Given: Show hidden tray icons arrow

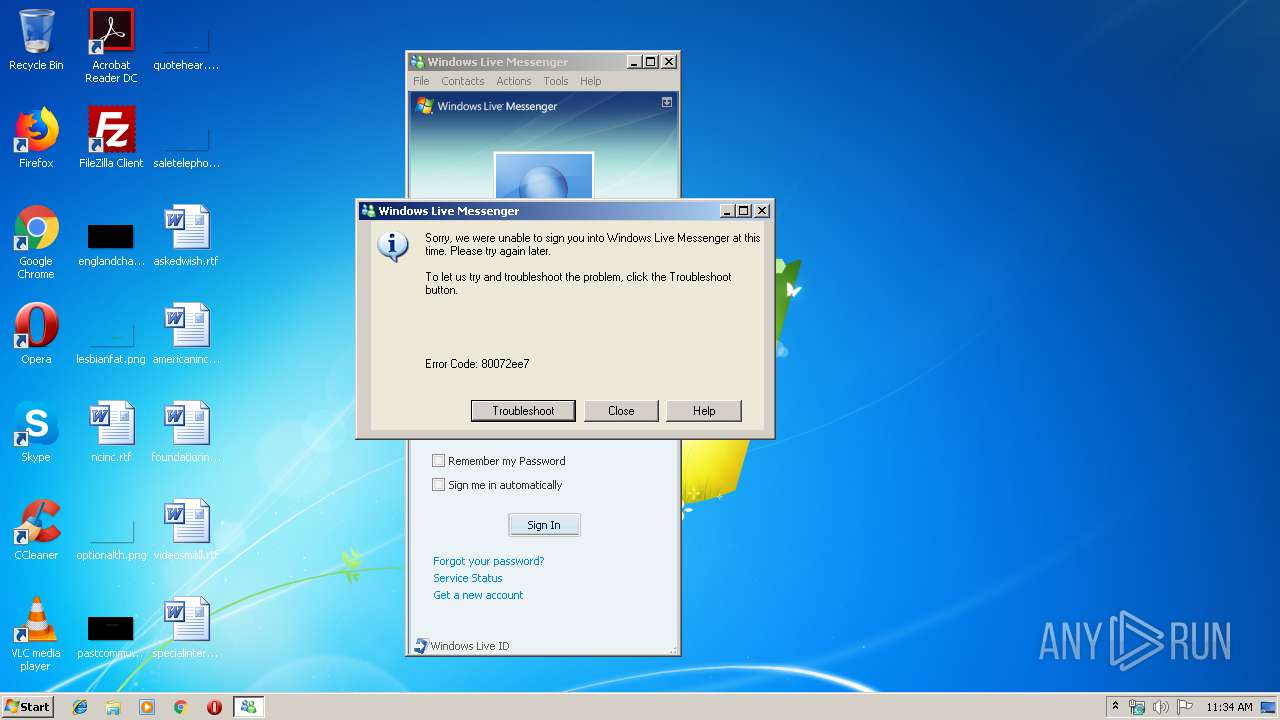Looking at the screenshot, I should tap(1115, 706).
